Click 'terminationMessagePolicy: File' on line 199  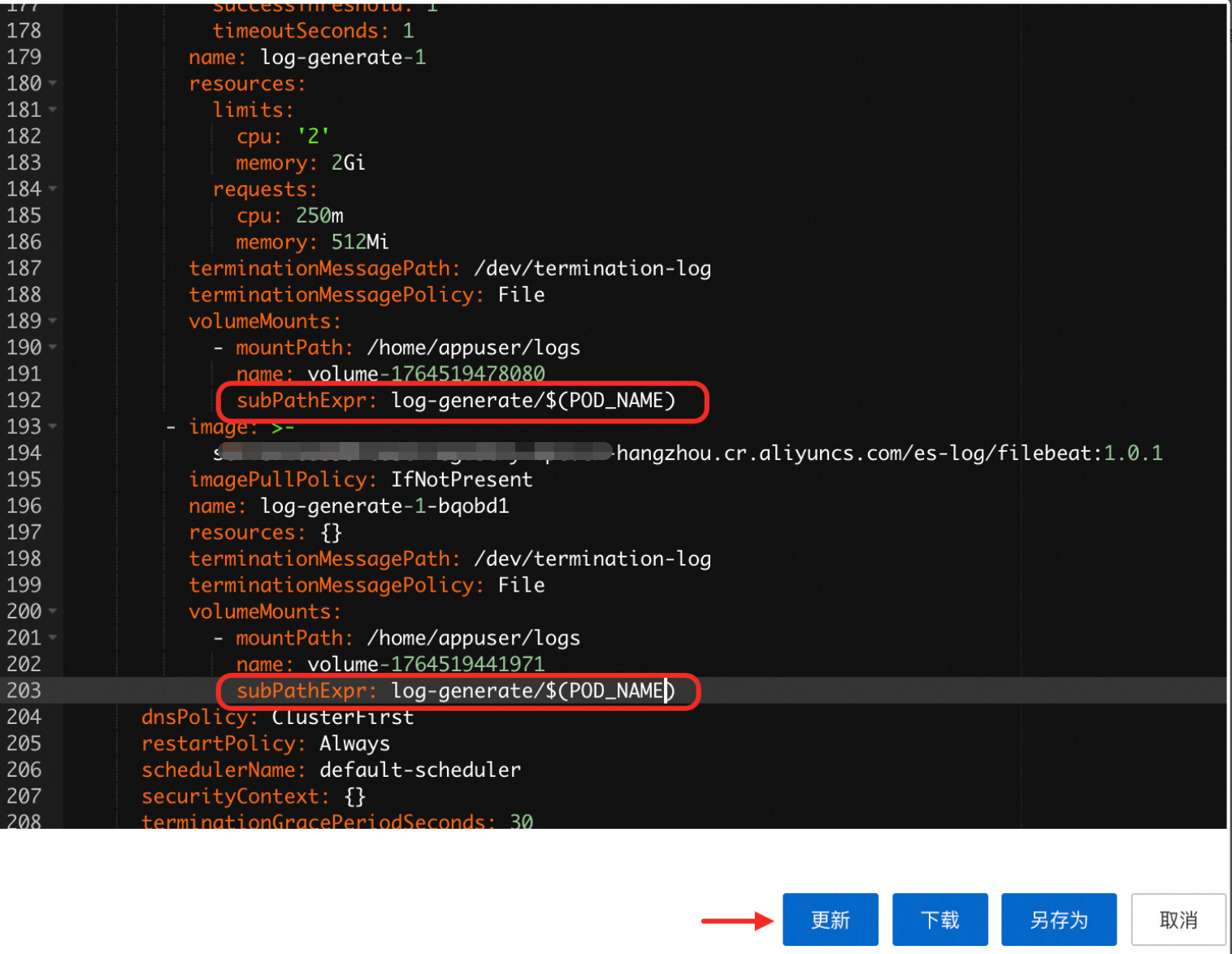[x=367, y=585]
